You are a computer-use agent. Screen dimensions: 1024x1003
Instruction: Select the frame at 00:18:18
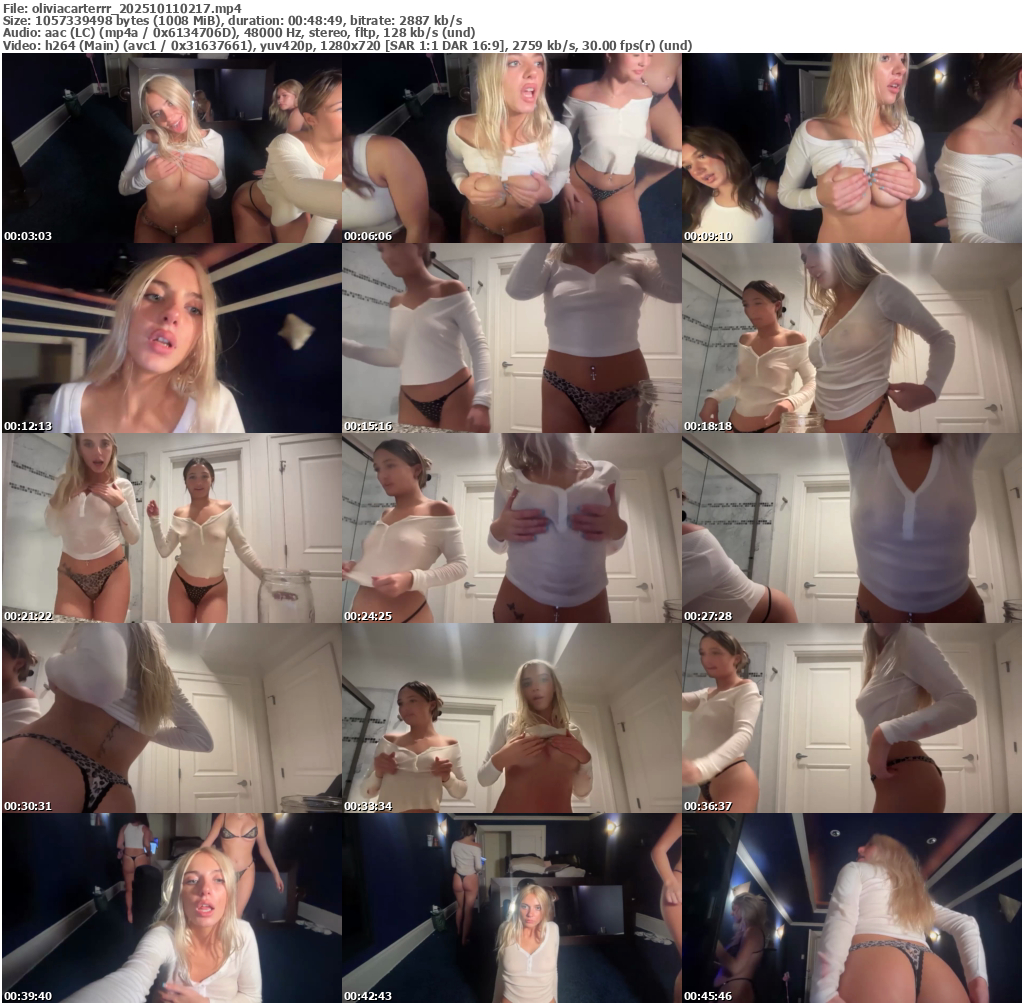coord(852,338)
